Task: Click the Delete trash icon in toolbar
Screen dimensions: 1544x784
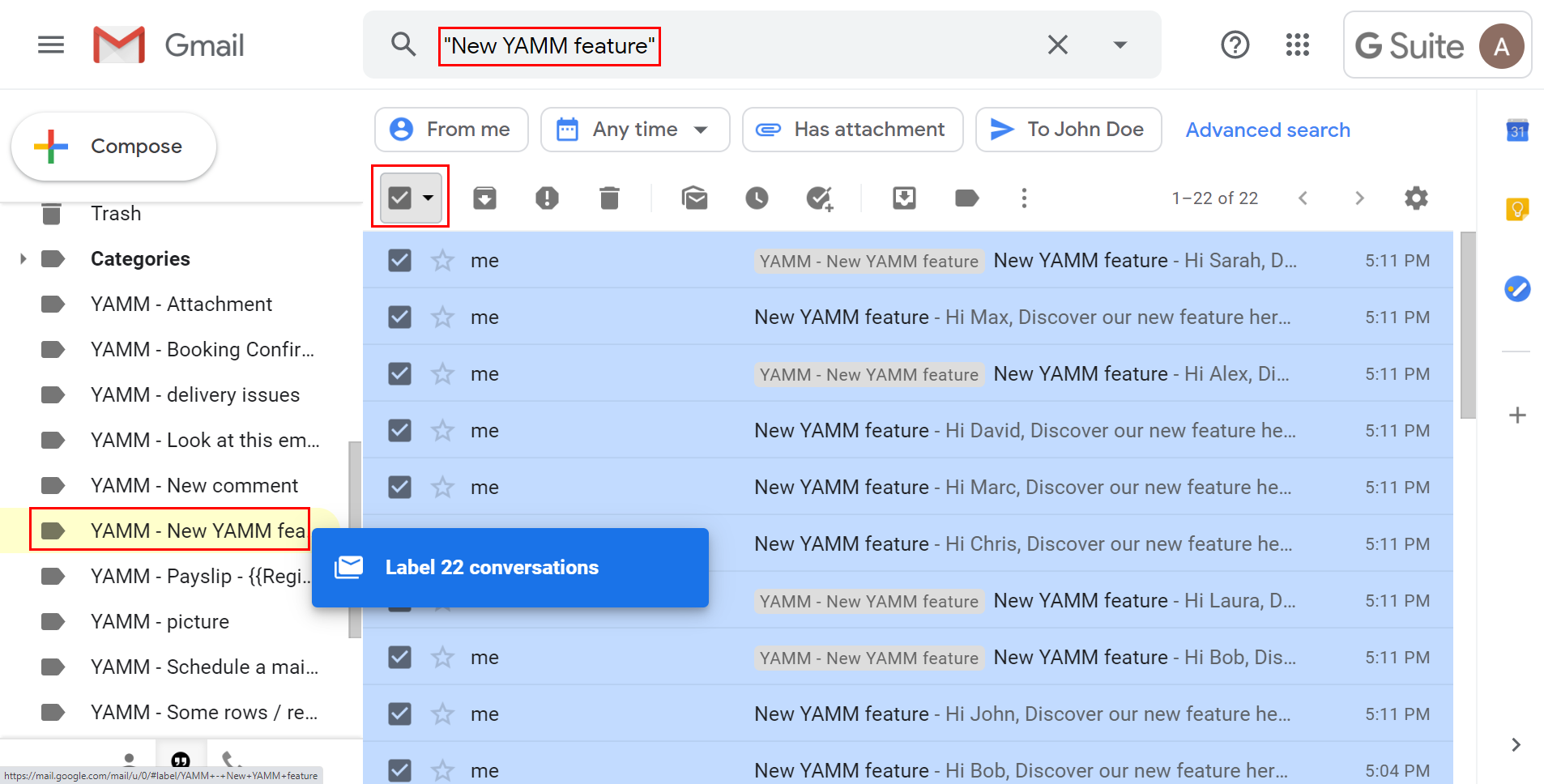Action: point(609,198)
